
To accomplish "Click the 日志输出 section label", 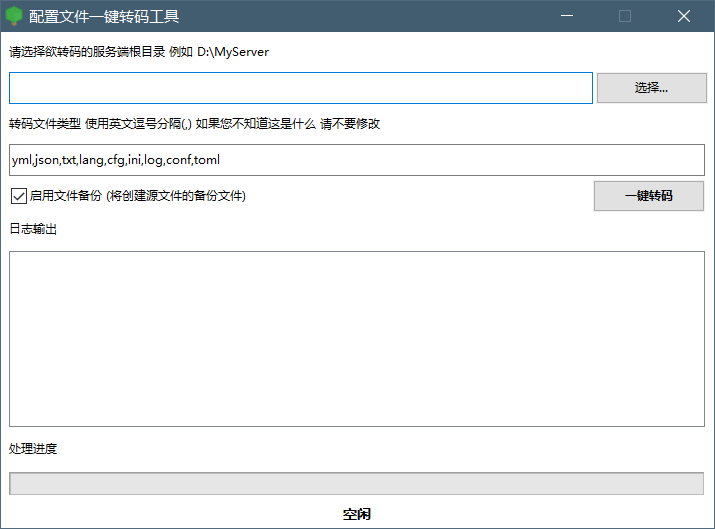I will pyautogui.click(x=33, y=230).
